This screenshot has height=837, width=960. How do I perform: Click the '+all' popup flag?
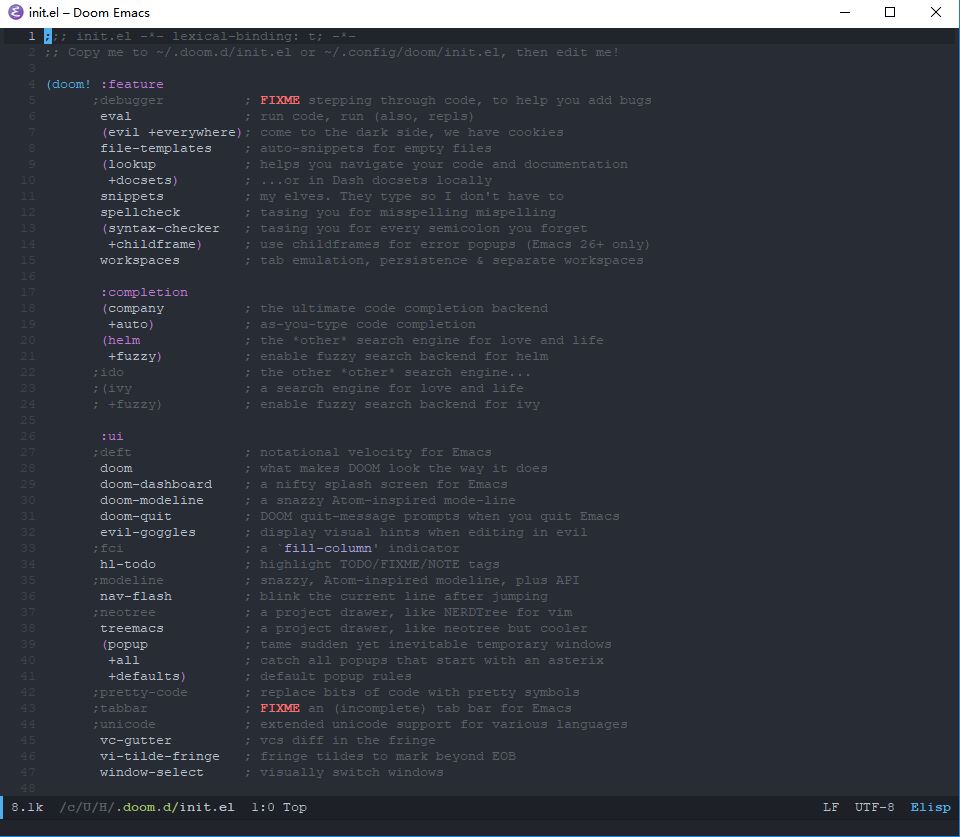click(124, 661)
